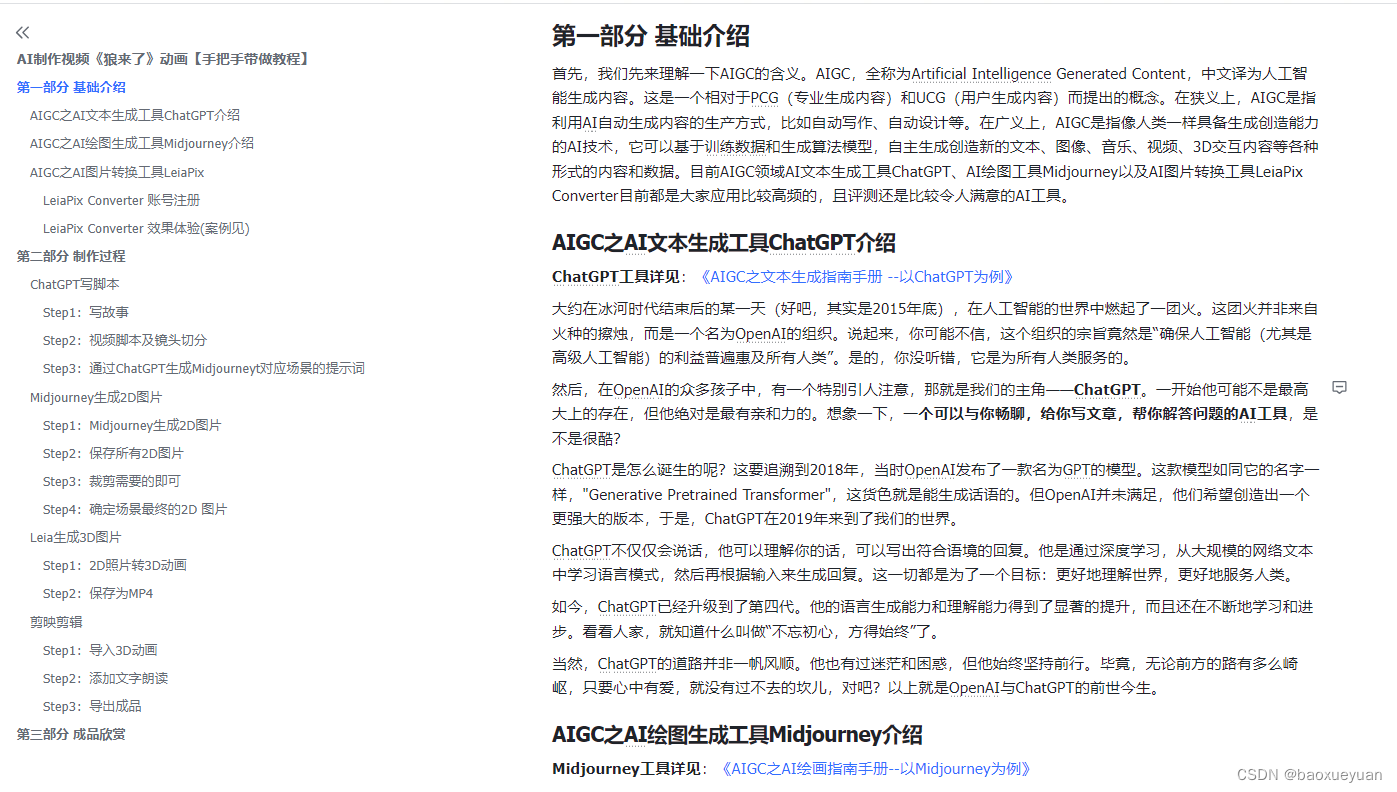Go to Step1：写故事 in outline
Viewport: 1397px width, 792px height.
[x=86, y=312]
